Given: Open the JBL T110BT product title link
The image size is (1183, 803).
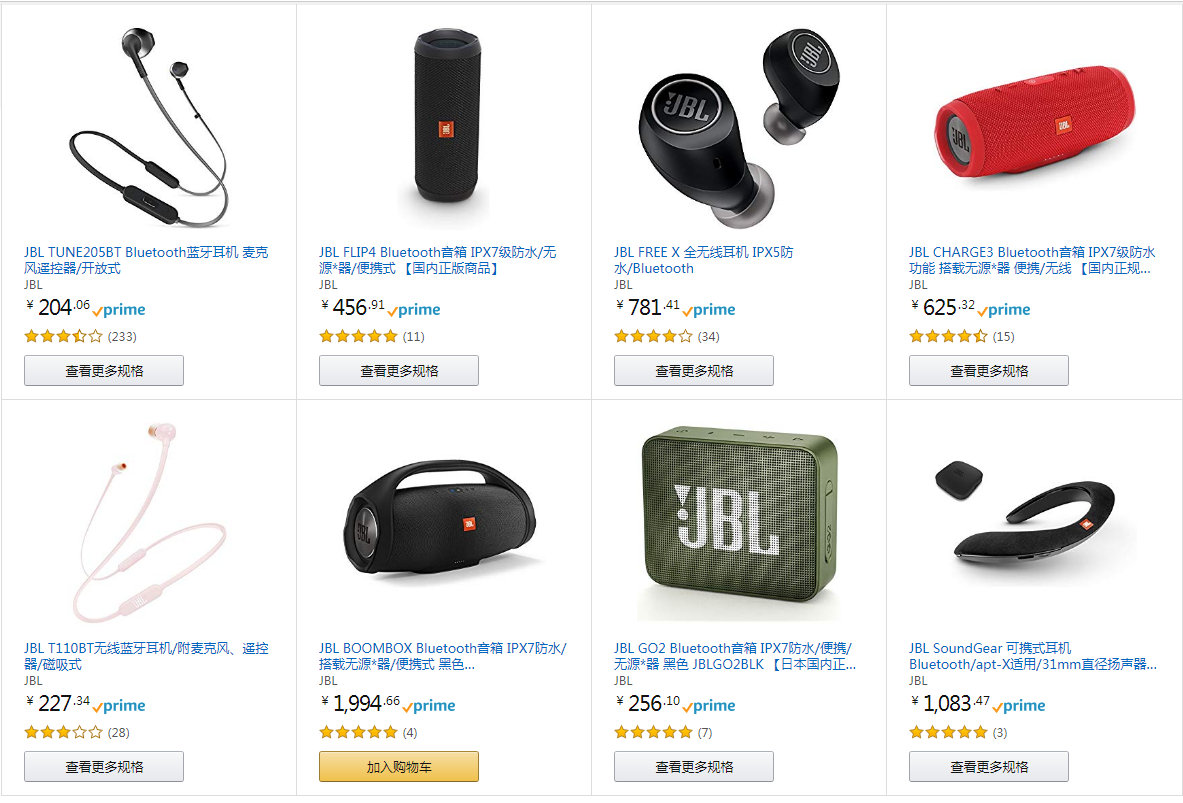Looking at the screenshot, I should [146, 656].
